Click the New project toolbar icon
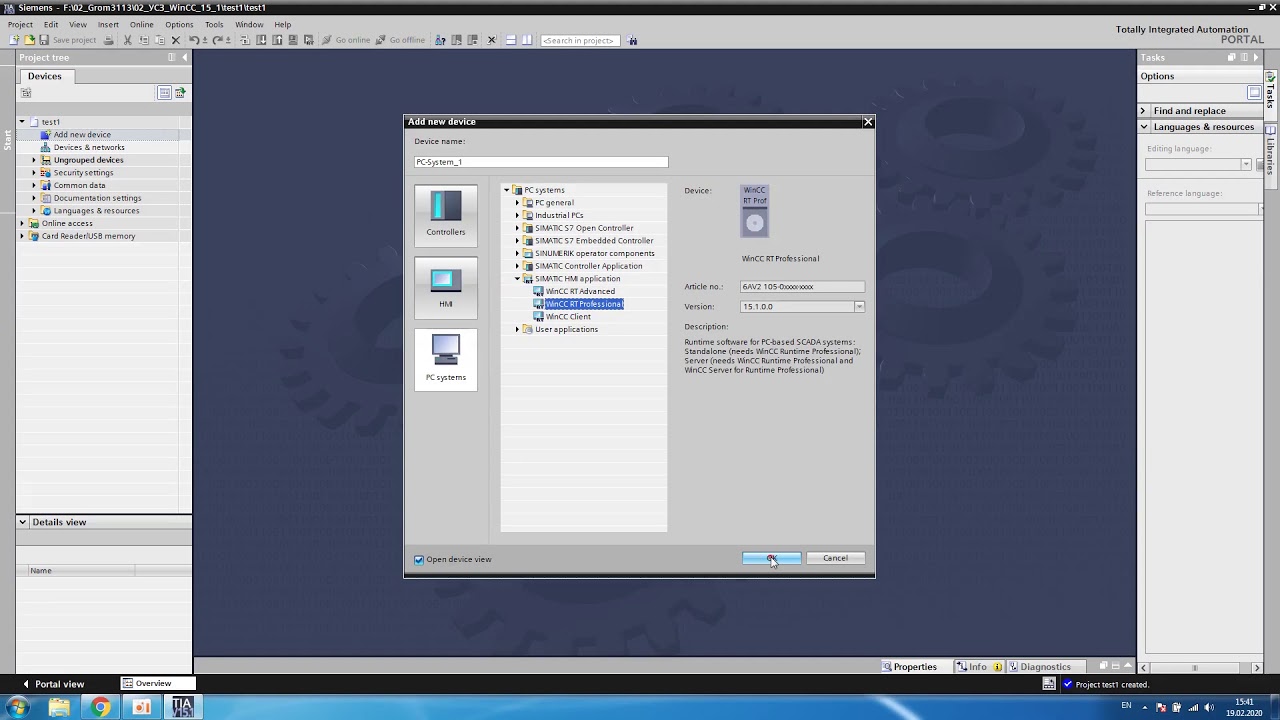The width and height of the screenshot is (1280, 720). 14,40
